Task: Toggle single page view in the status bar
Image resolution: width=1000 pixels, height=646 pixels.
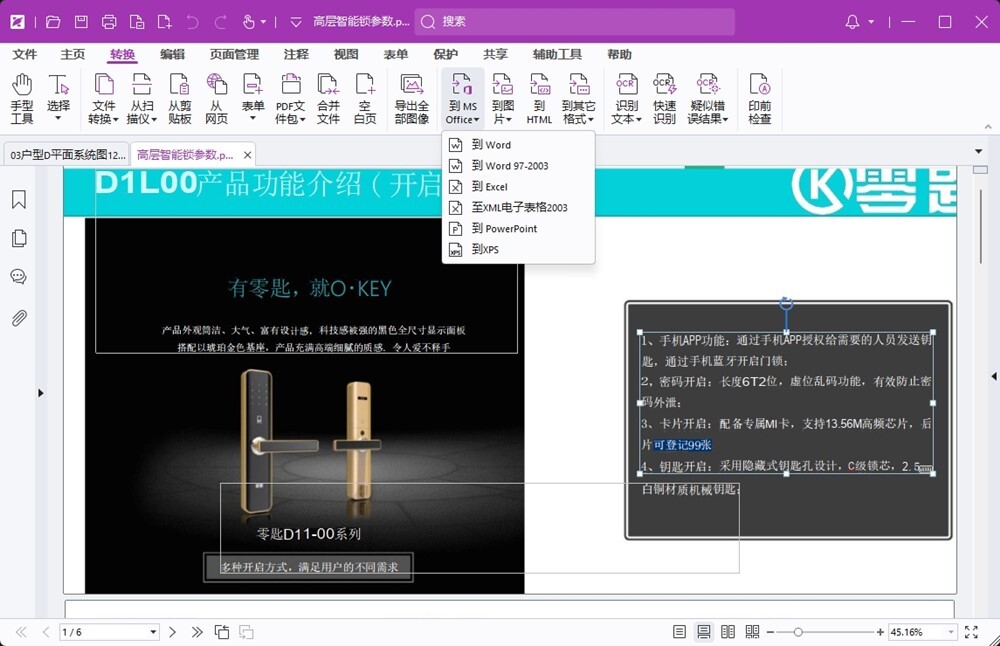Action: [679, 631]
